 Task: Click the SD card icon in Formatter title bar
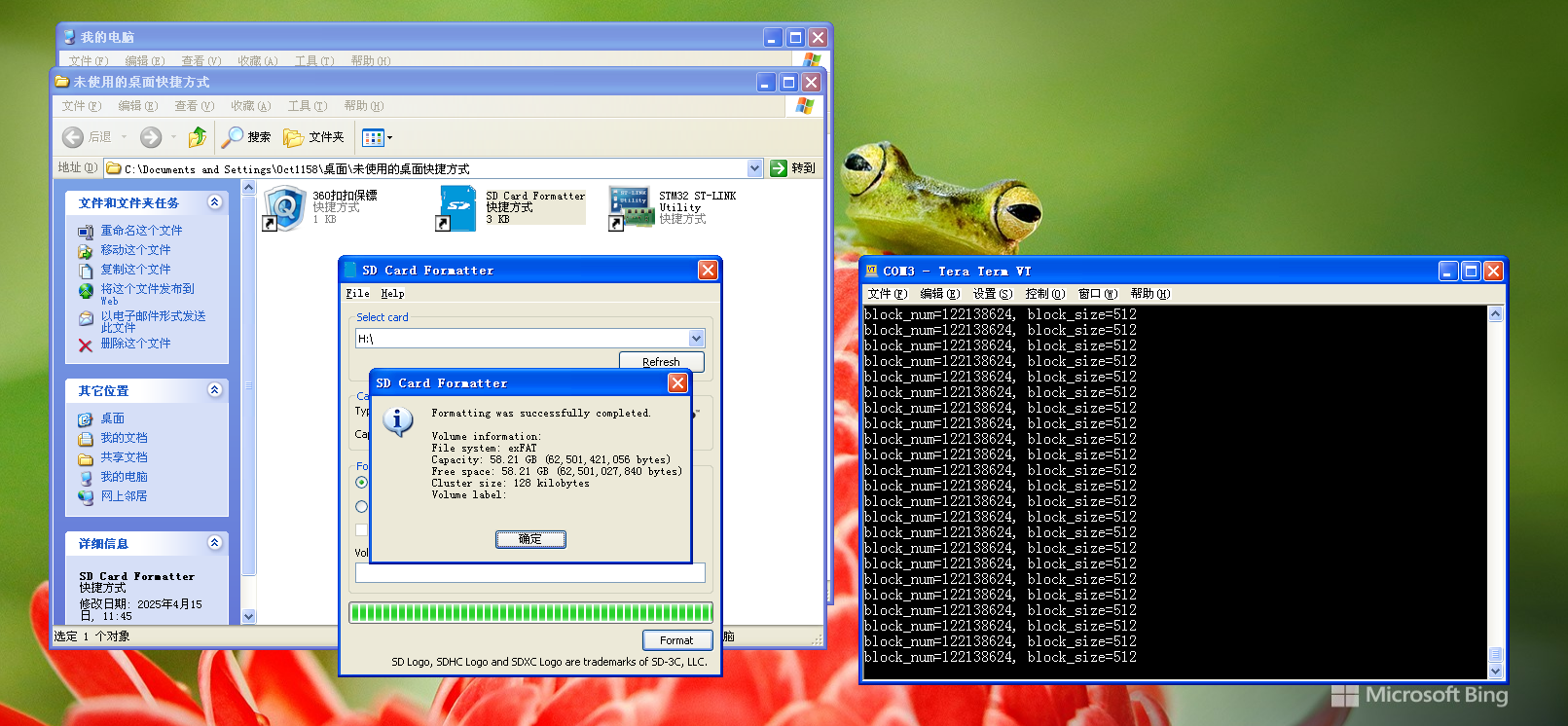point(351,270)
